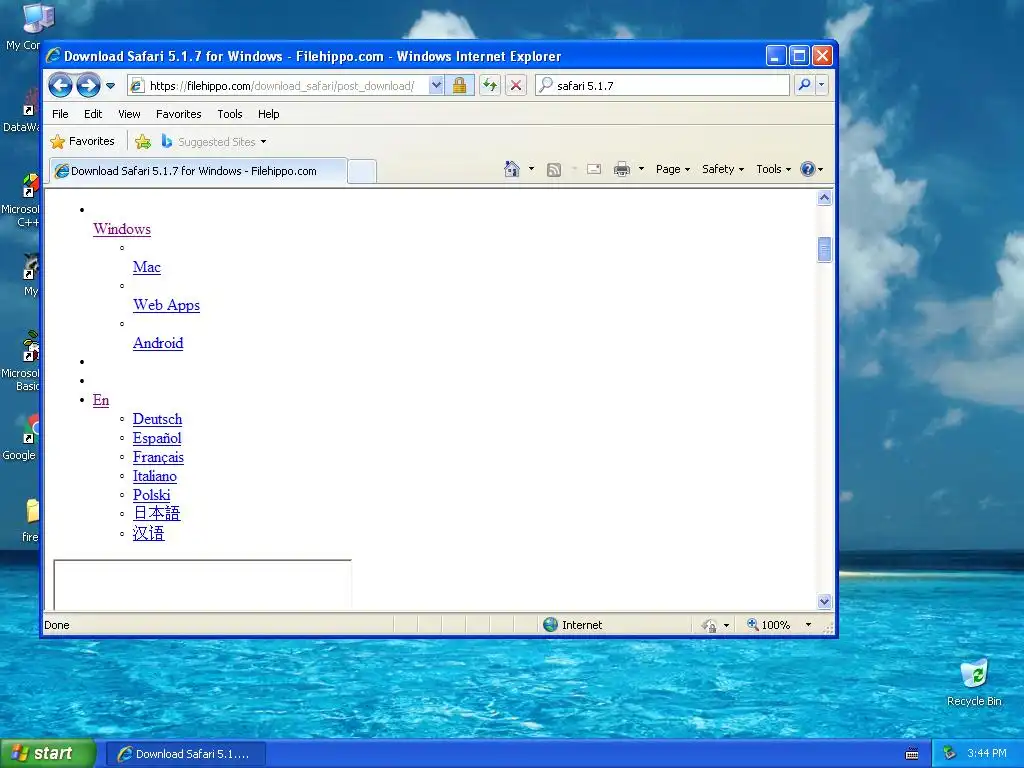Viewport: 1024px width, 768px height.
Task: Follow the Web Apps link
Action: pos(167,305)
